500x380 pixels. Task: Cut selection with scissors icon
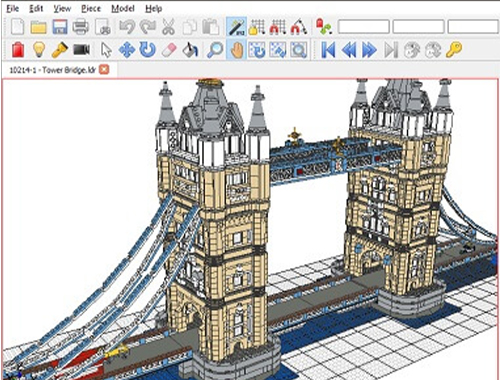(168, 27)
